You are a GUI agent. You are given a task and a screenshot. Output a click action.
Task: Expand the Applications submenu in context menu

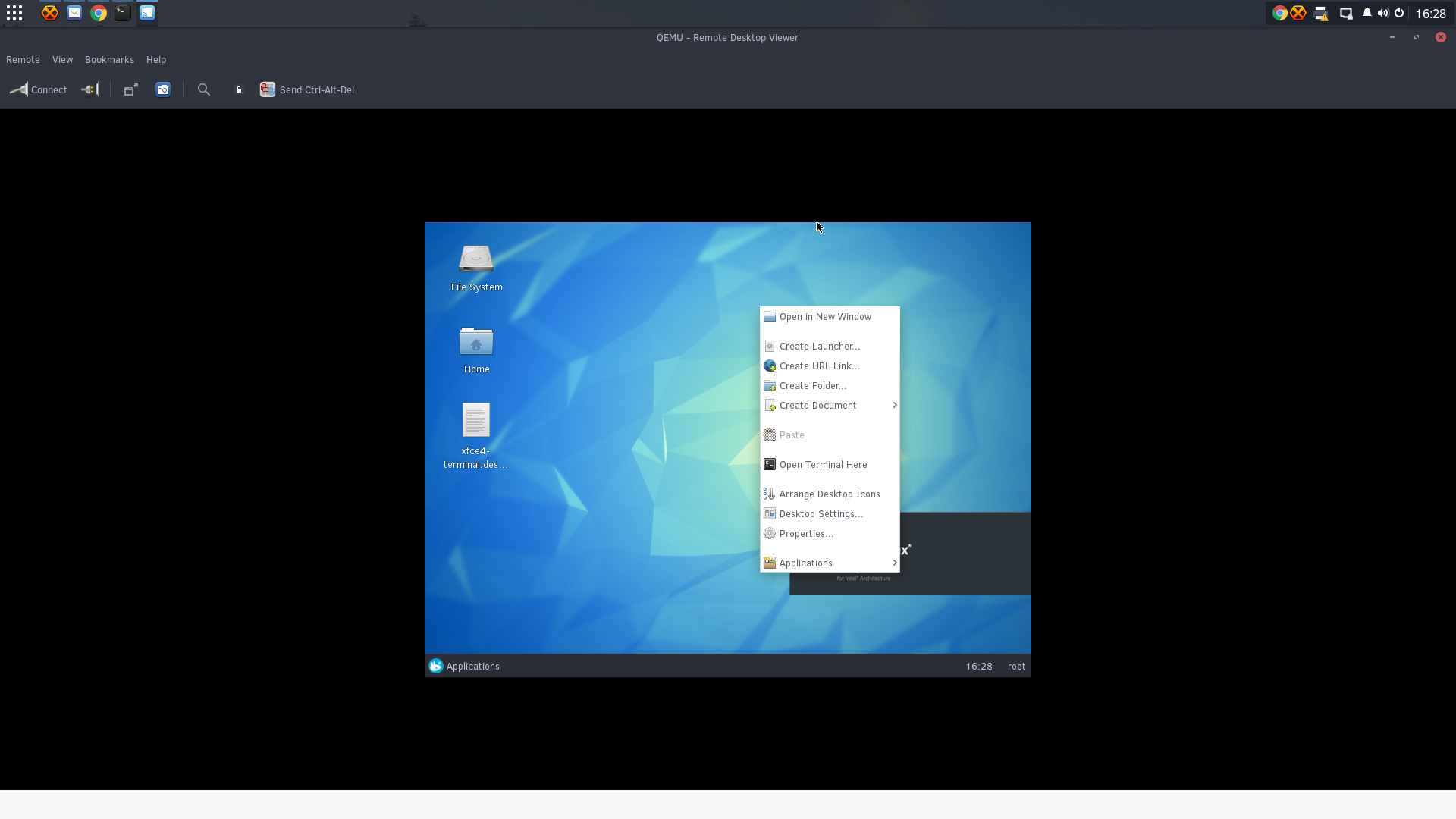pyautogui.click(x=830, y=563)
